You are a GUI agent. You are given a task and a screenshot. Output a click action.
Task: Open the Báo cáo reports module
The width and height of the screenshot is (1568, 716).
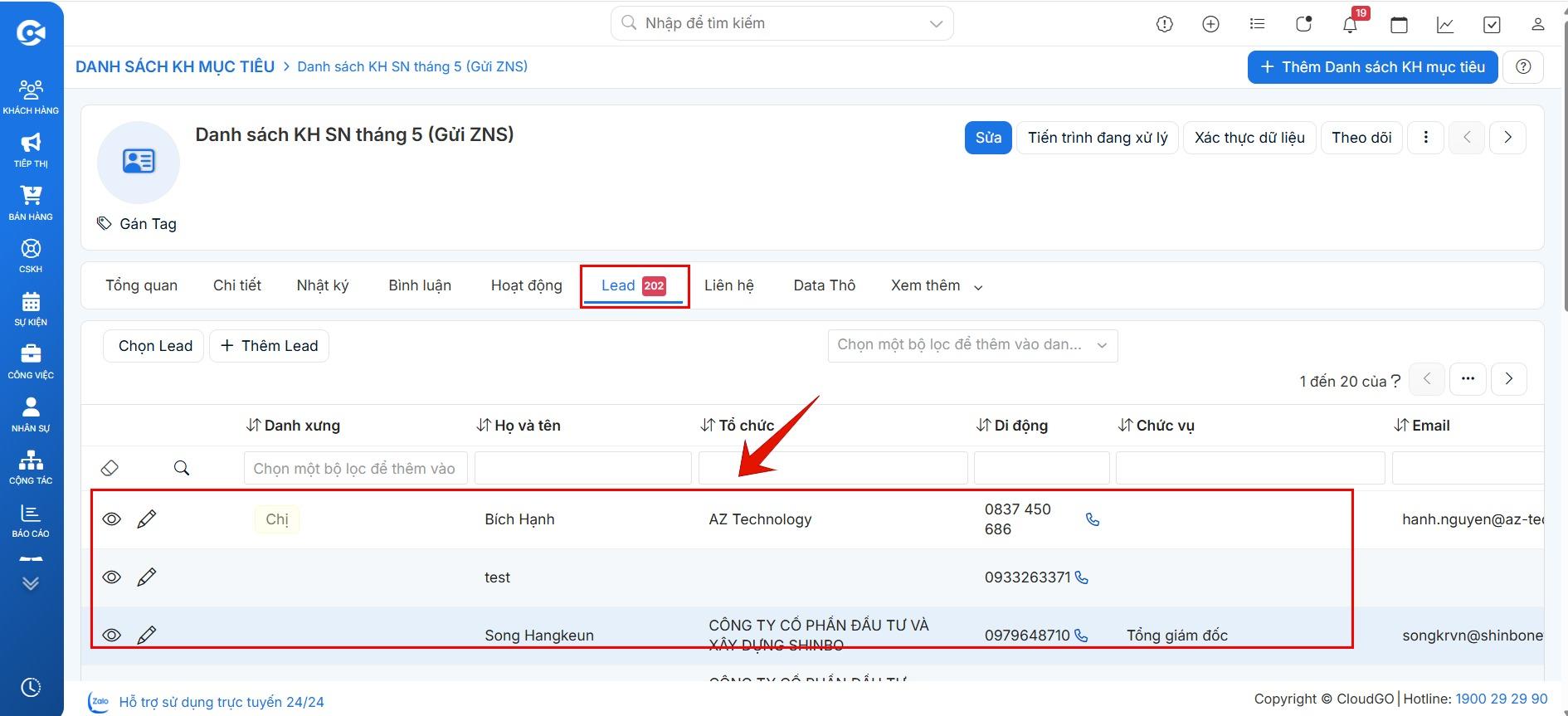pos(31,520)
